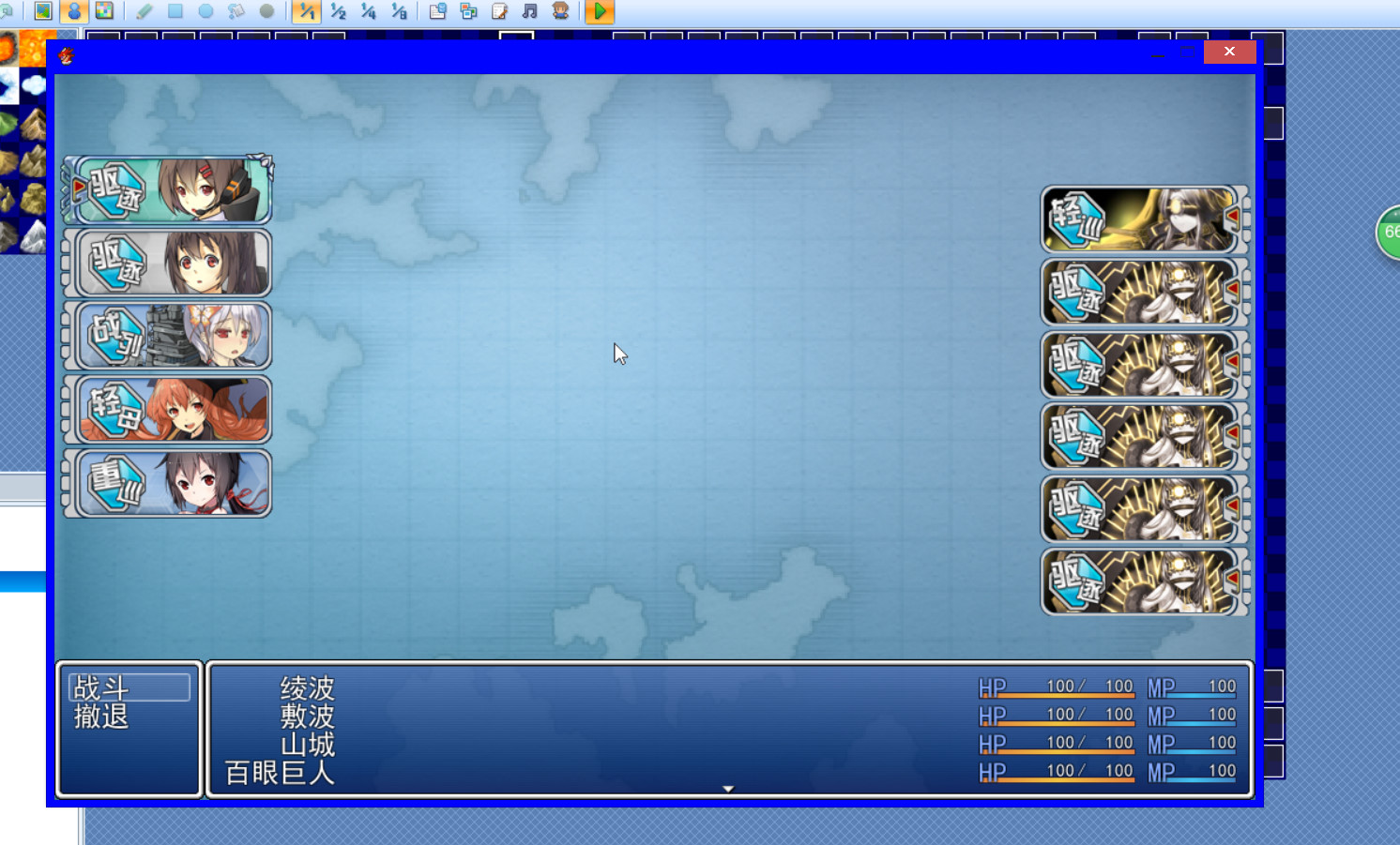The image size is (1400, 845).
Task: Open the Script Editor
Action: pos(500,11)
